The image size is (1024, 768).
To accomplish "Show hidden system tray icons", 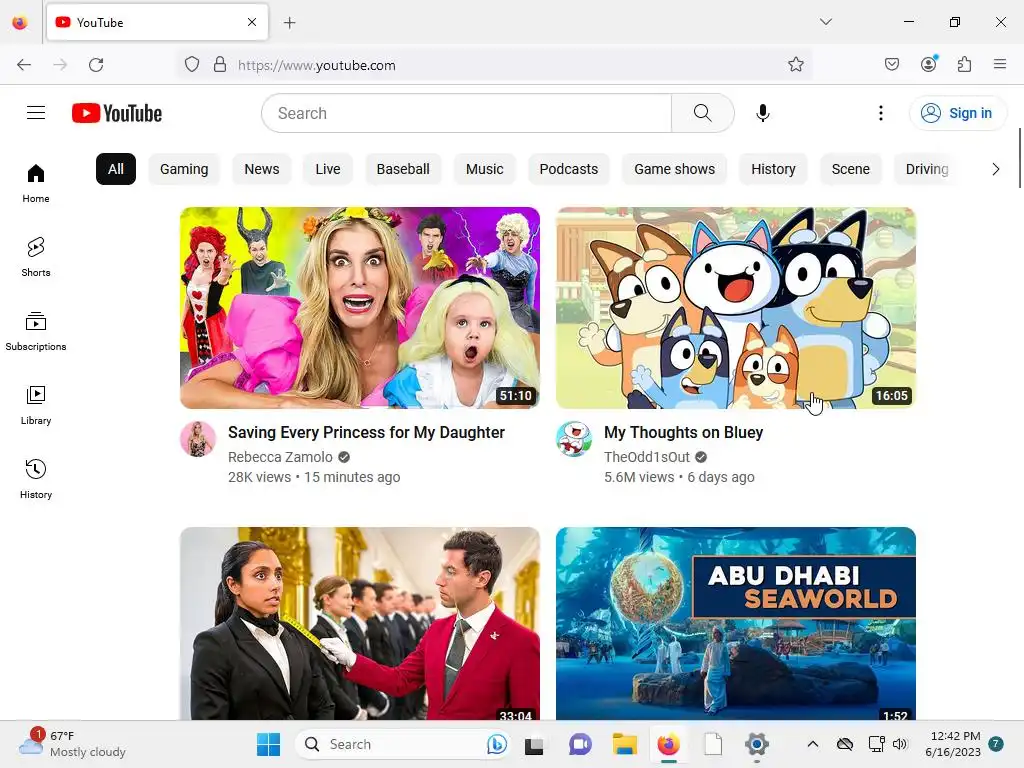I will 812,744.
